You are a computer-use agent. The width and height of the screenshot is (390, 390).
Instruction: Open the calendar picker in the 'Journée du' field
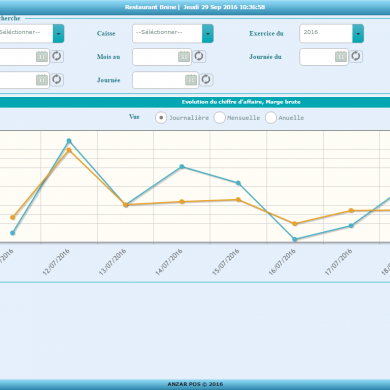(x=341, y=57)
